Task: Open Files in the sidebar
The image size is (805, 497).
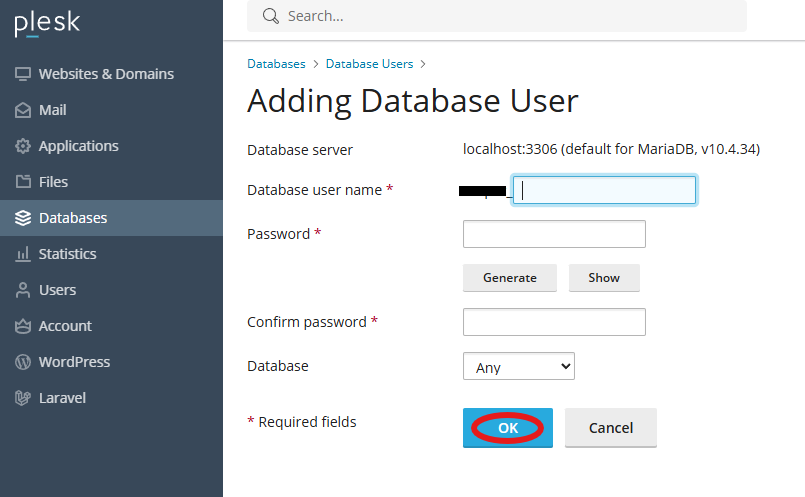Action: pyautogui.click(x=111, y=182)
